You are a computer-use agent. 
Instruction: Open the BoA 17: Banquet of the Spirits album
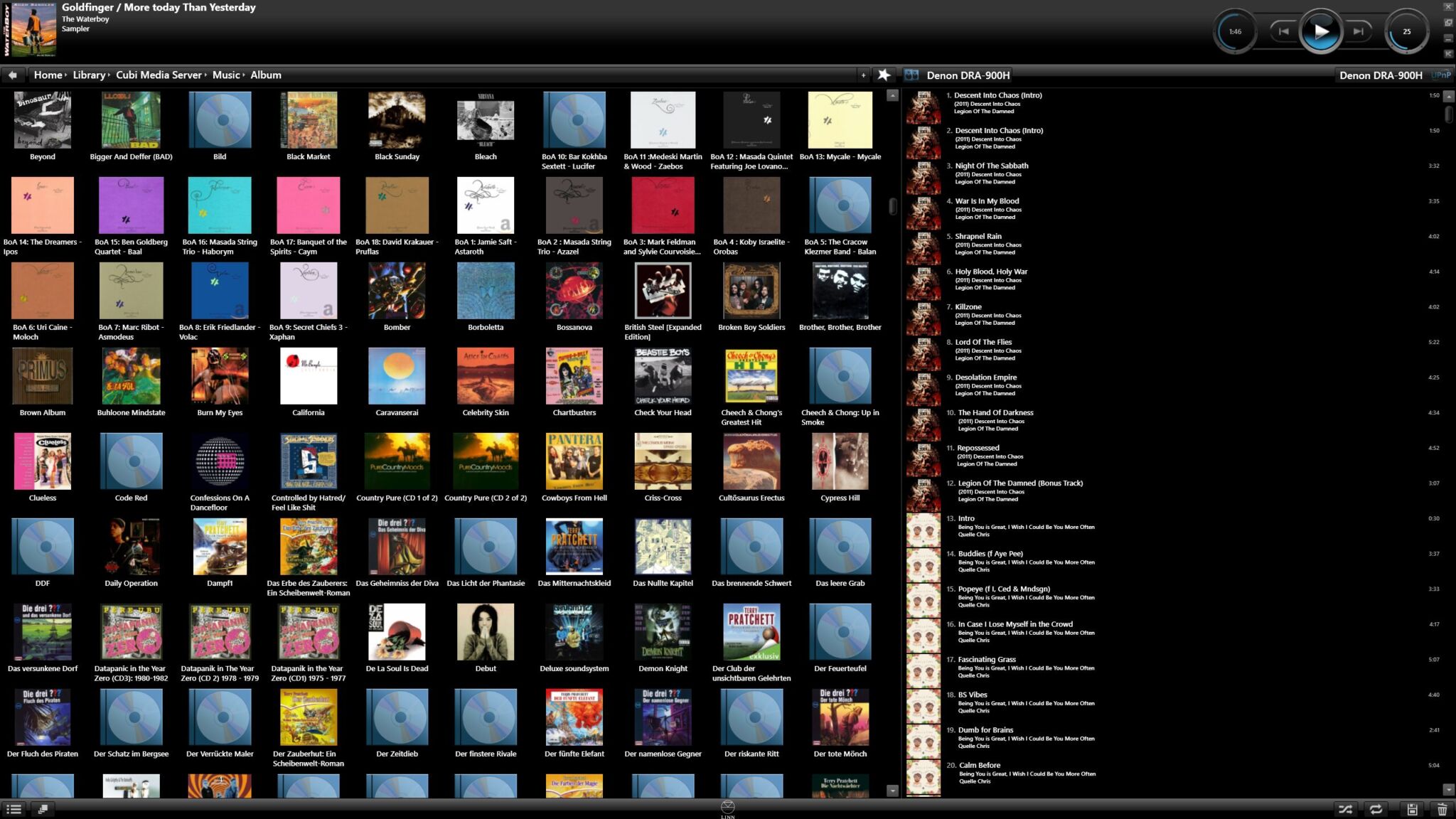coord(309,216)
